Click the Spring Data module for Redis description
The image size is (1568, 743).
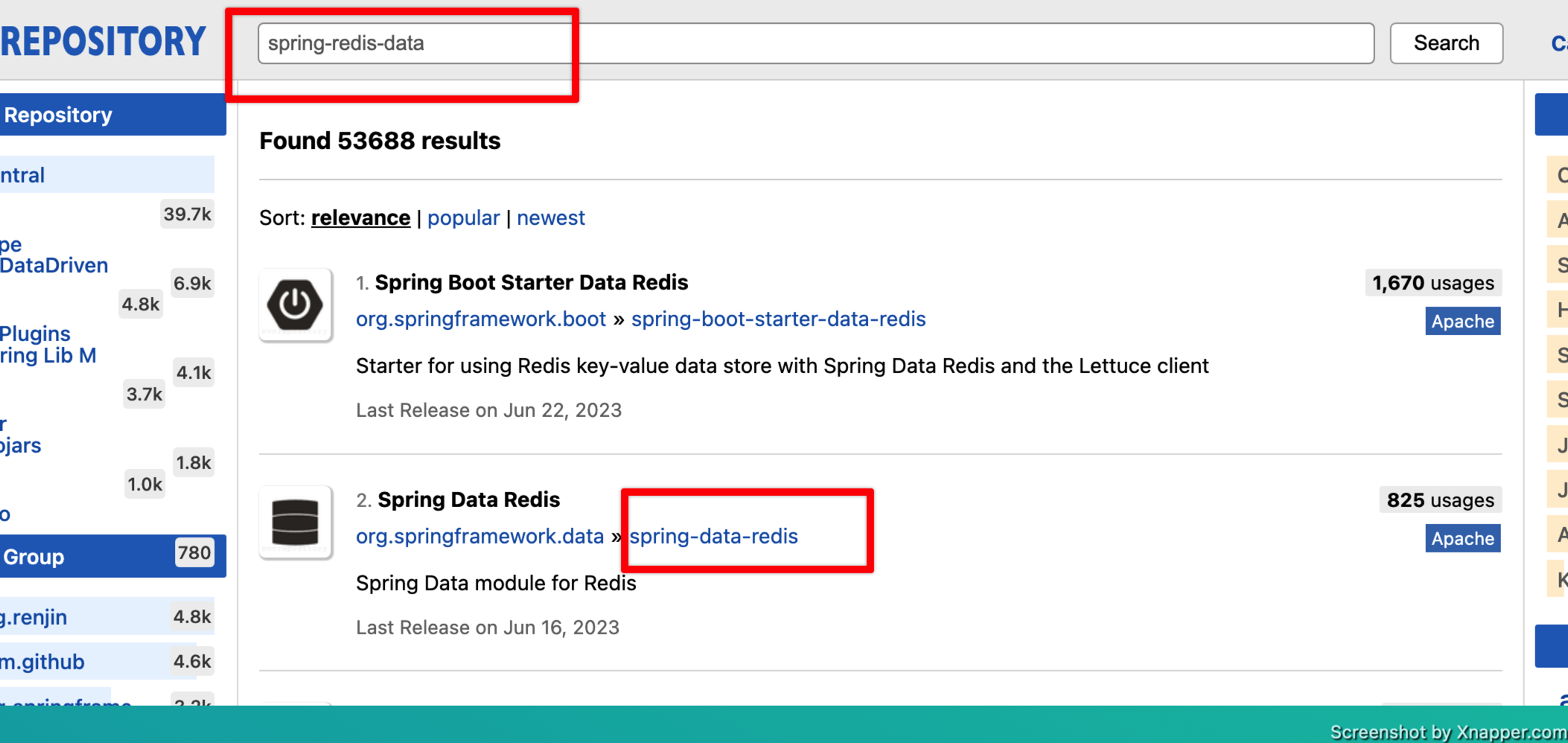496,583
